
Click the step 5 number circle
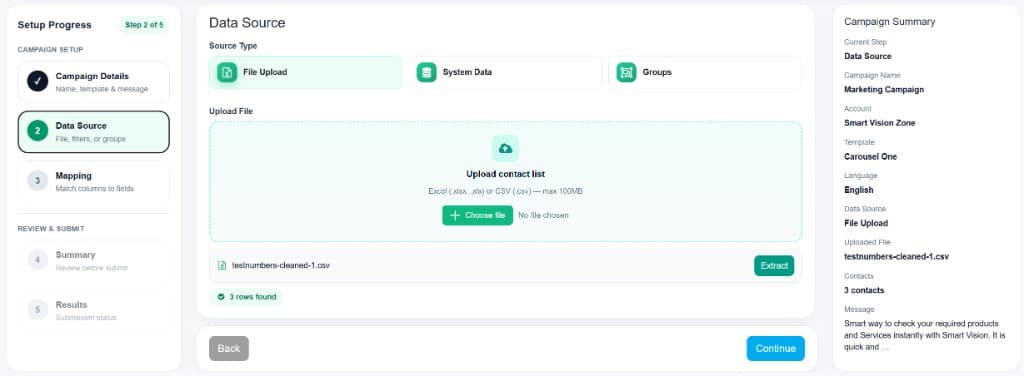pyautogui.click(x=38, y=309)
